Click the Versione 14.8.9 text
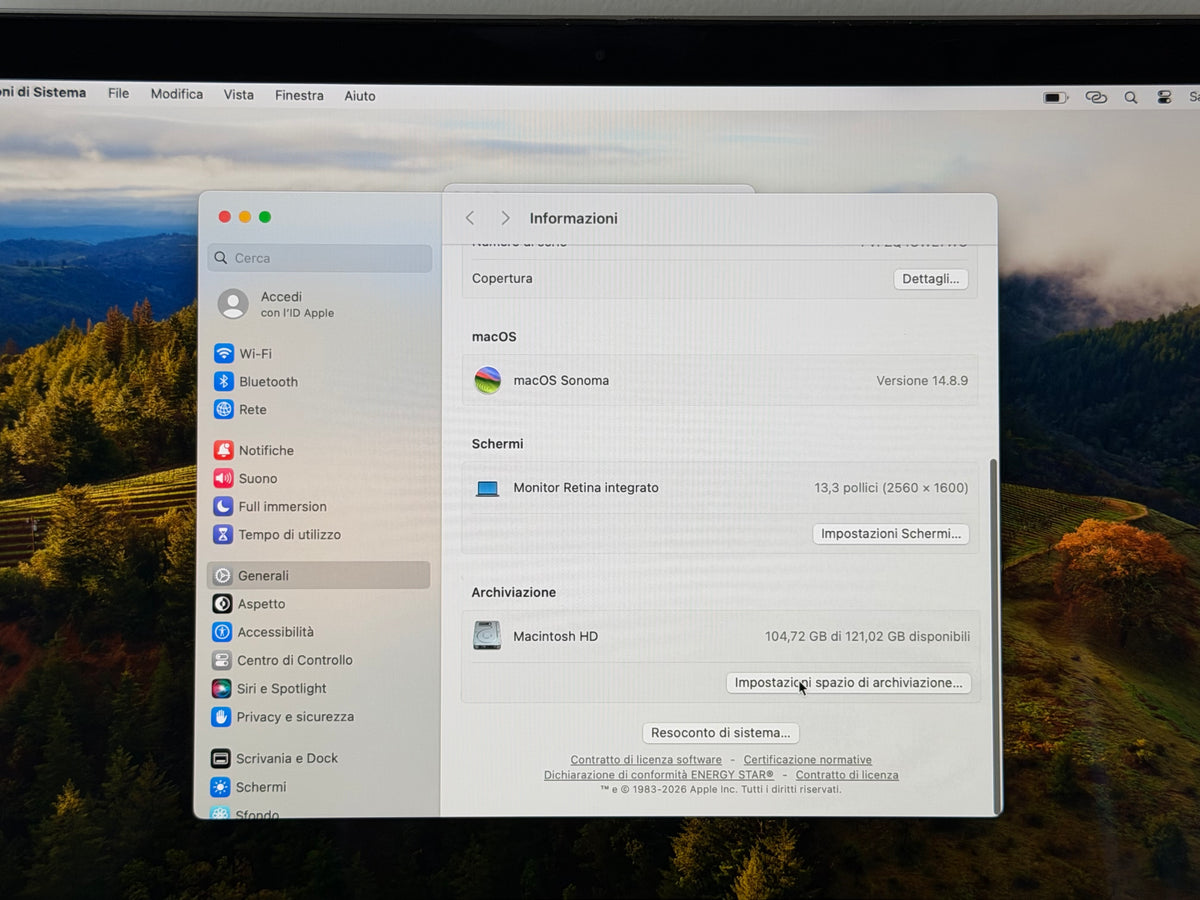This screenshot has width=1200, height=900. click(922, 381)
